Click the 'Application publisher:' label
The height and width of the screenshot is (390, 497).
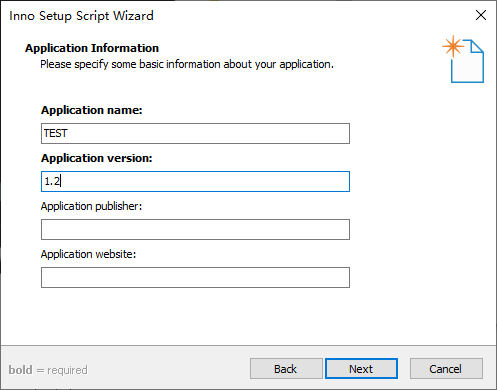pyautogui.click(x=91, y=206)
